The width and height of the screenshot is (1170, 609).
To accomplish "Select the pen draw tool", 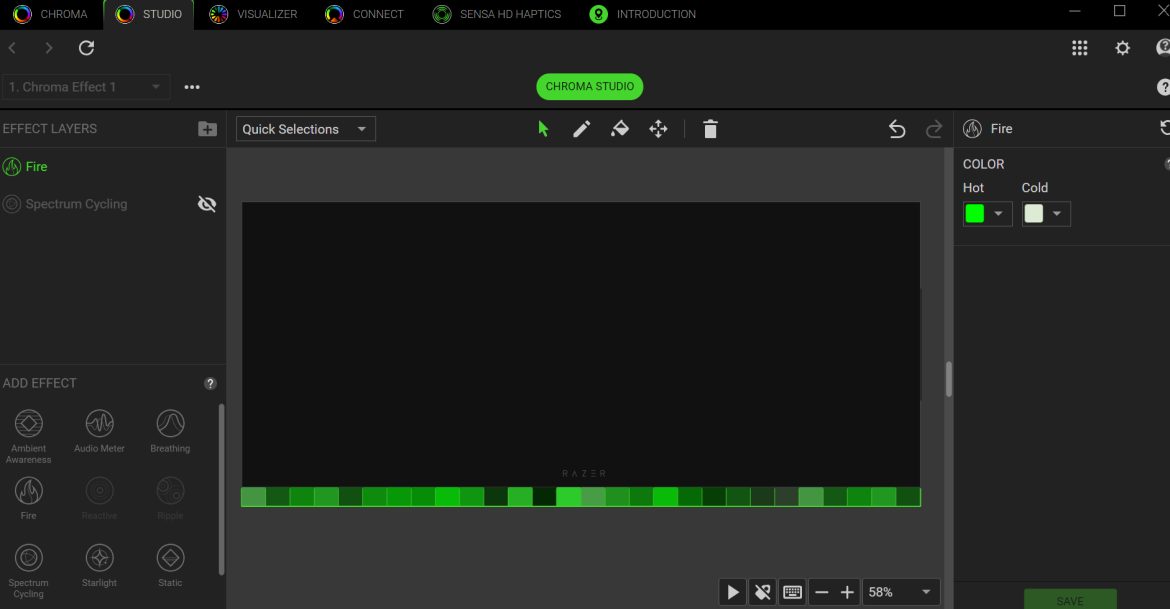I will [581, 129].
